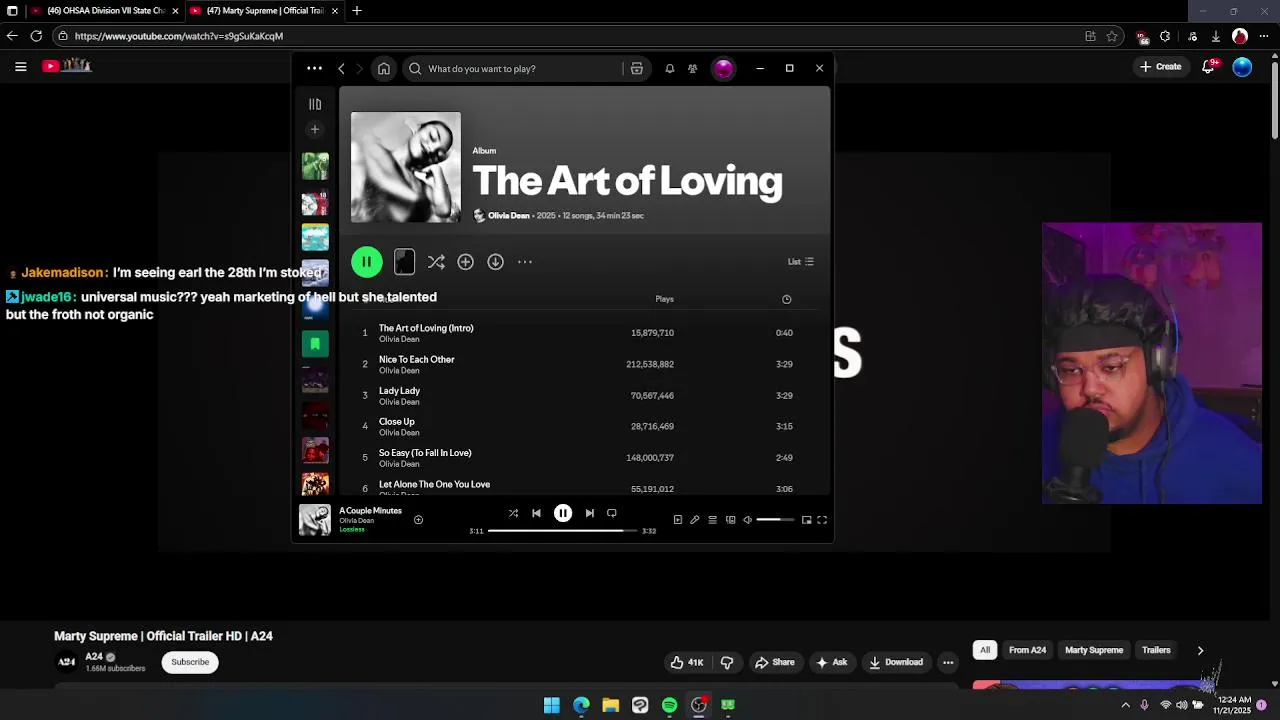Create a new playlist with plus button

[315, 129]
